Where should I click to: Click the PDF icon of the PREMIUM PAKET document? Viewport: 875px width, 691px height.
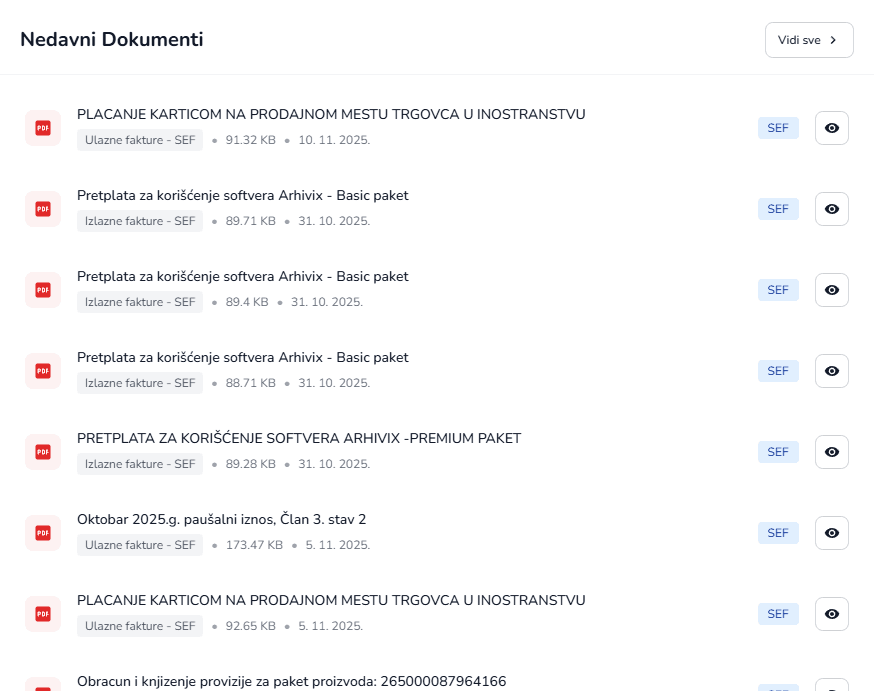(x=43, y=452)
